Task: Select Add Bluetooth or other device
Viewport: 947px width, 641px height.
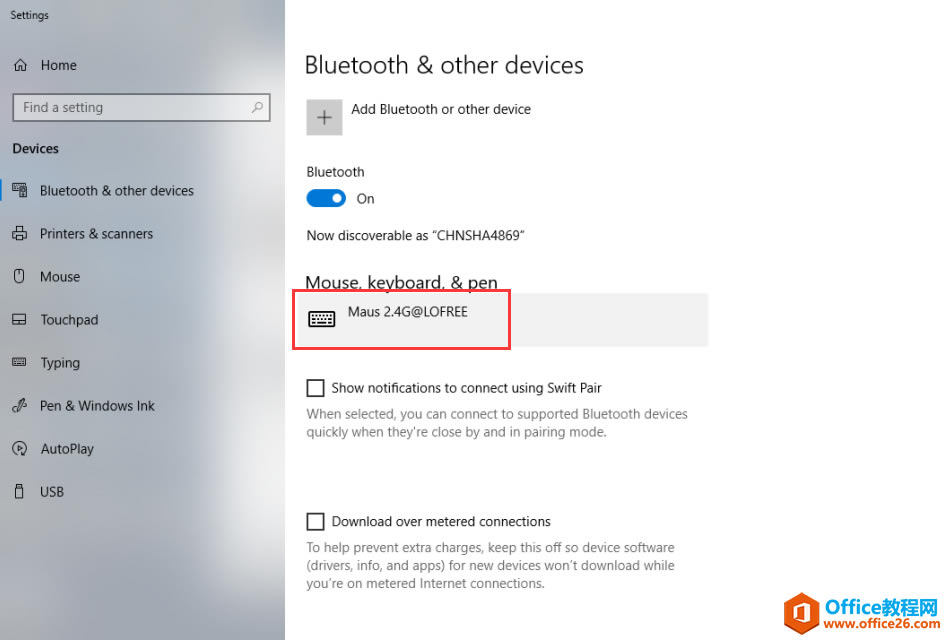Action: (x=441, y=109)
